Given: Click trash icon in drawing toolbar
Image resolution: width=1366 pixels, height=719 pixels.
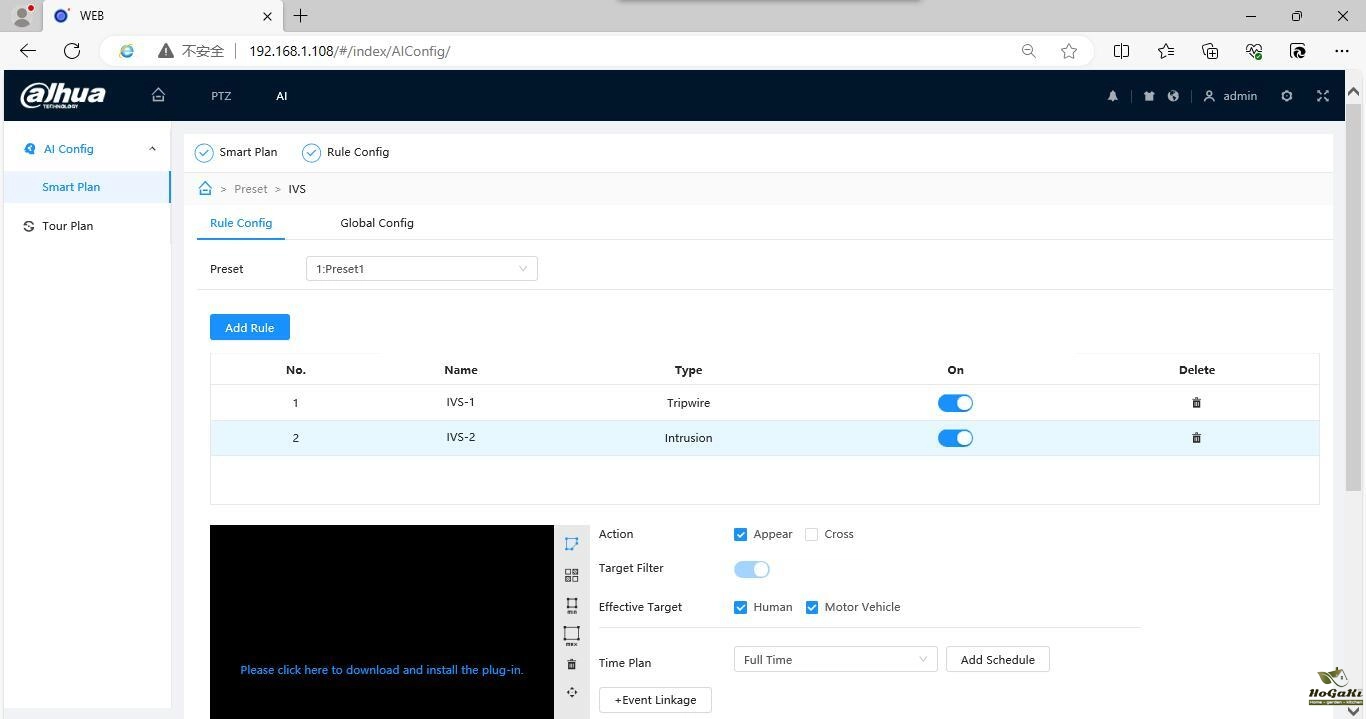Looking at the screenshot, I should 571,664.
